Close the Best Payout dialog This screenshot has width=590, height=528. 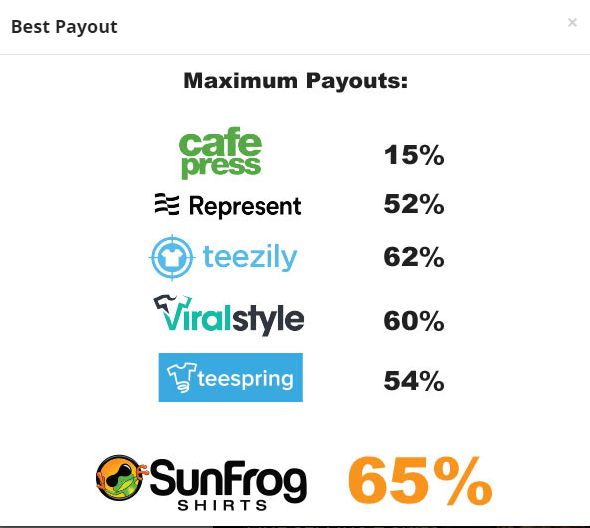coord(572,23)
